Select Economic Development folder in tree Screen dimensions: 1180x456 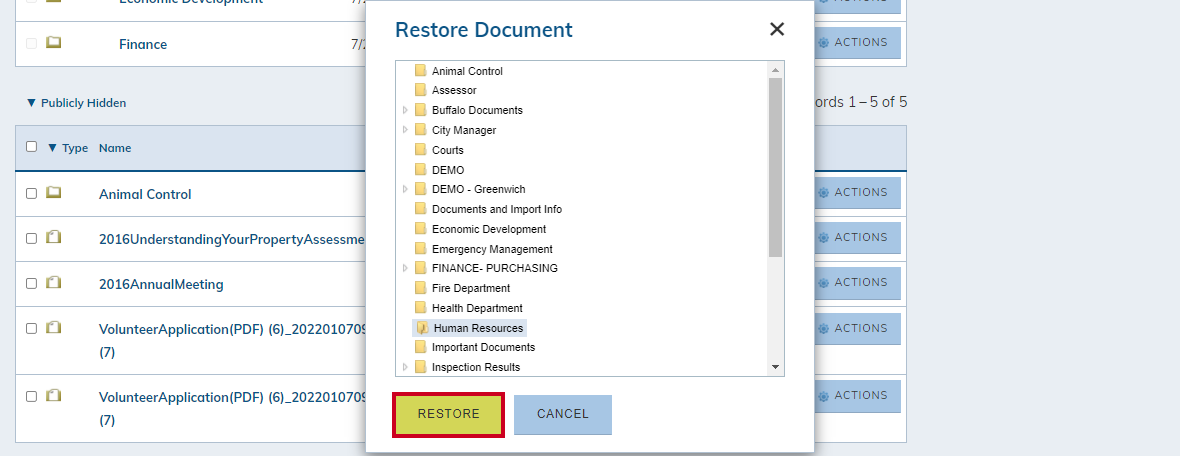pyautogui.click(x=489, y=230)
